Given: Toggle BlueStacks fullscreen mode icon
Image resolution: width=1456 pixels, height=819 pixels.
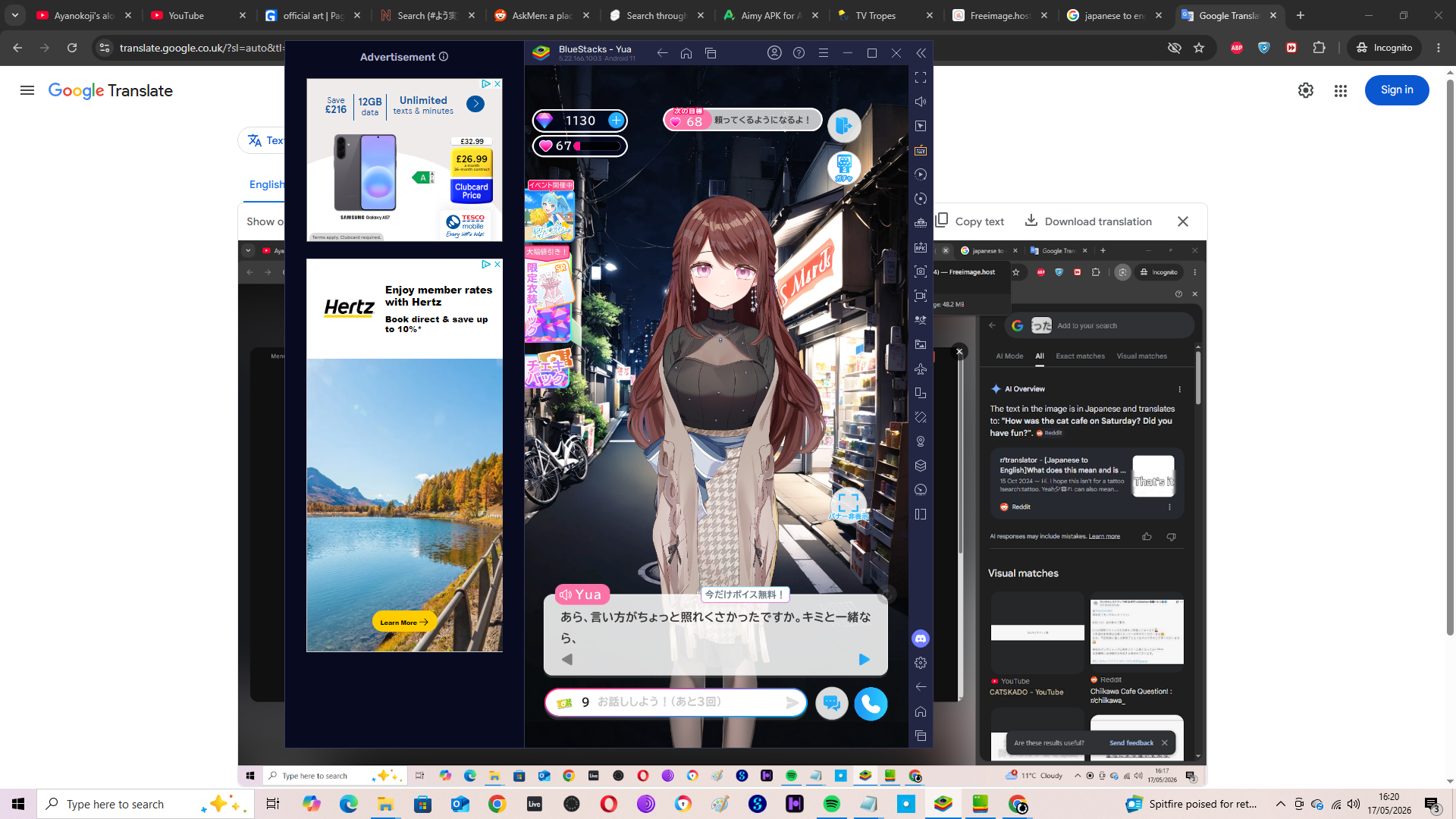Looking at the screenshot, I should coord(921,77).
